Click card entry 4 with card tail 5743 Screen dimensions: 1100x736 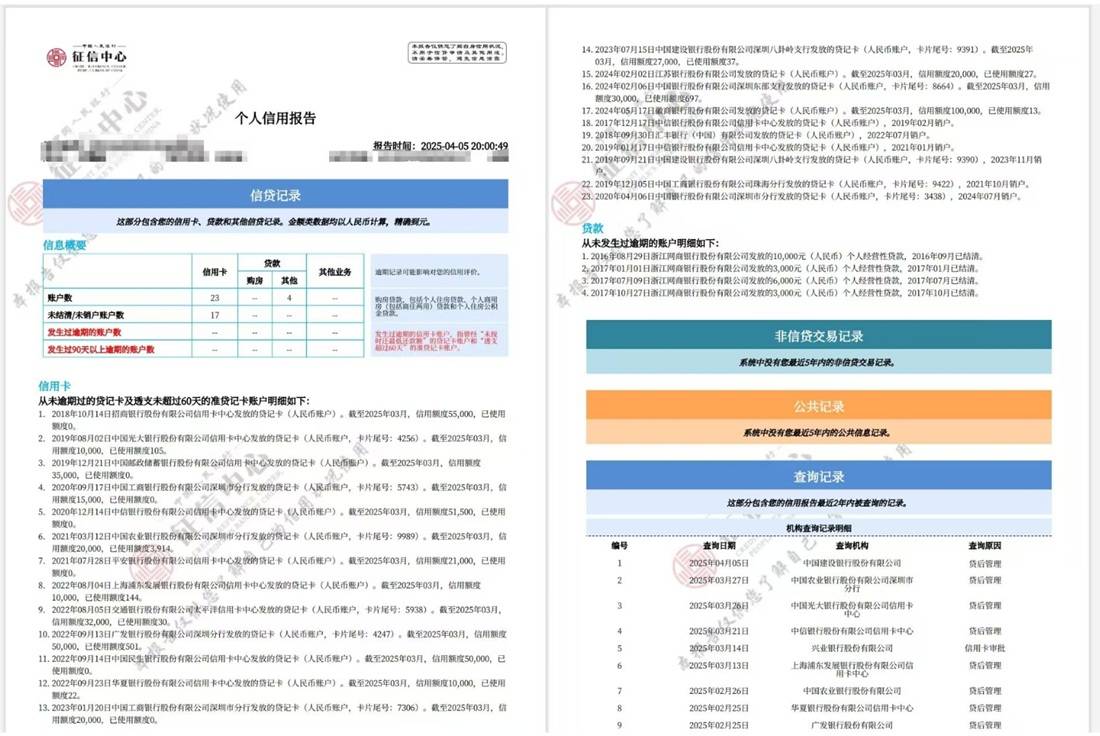(272, 493)
